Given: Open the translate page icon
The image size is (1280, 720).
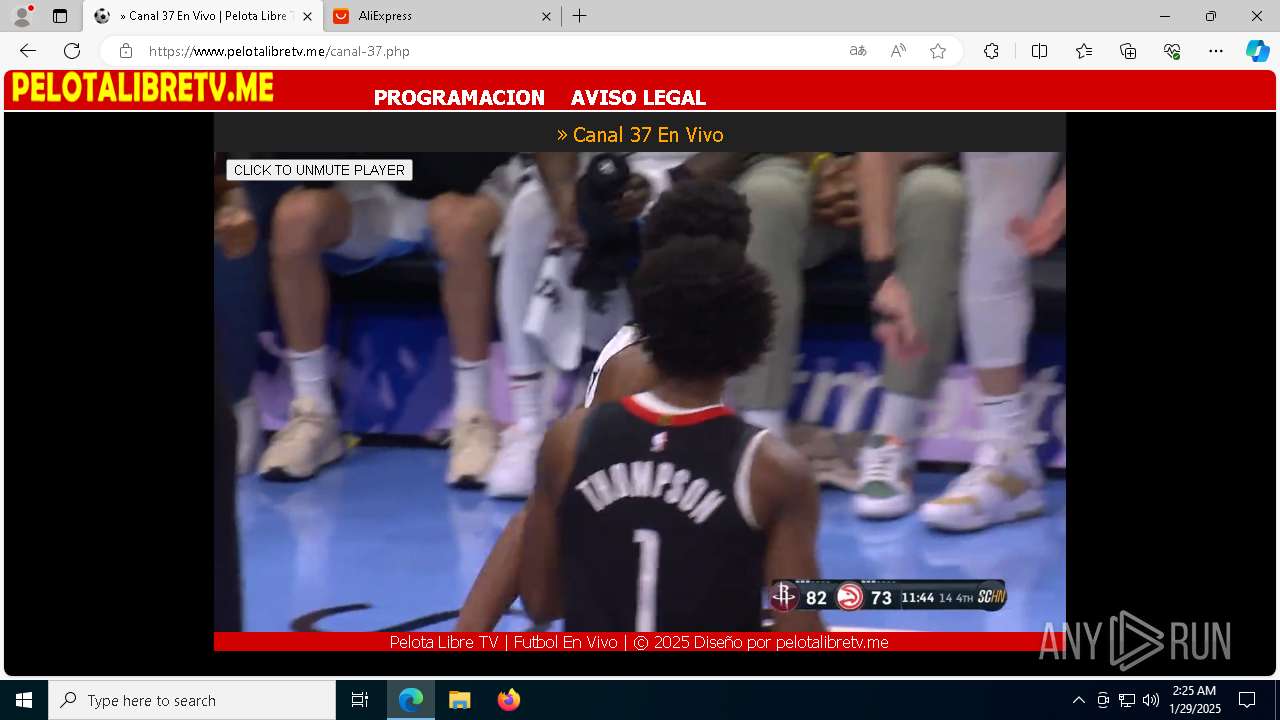Looking at the screenshot, I should [858, 51].
